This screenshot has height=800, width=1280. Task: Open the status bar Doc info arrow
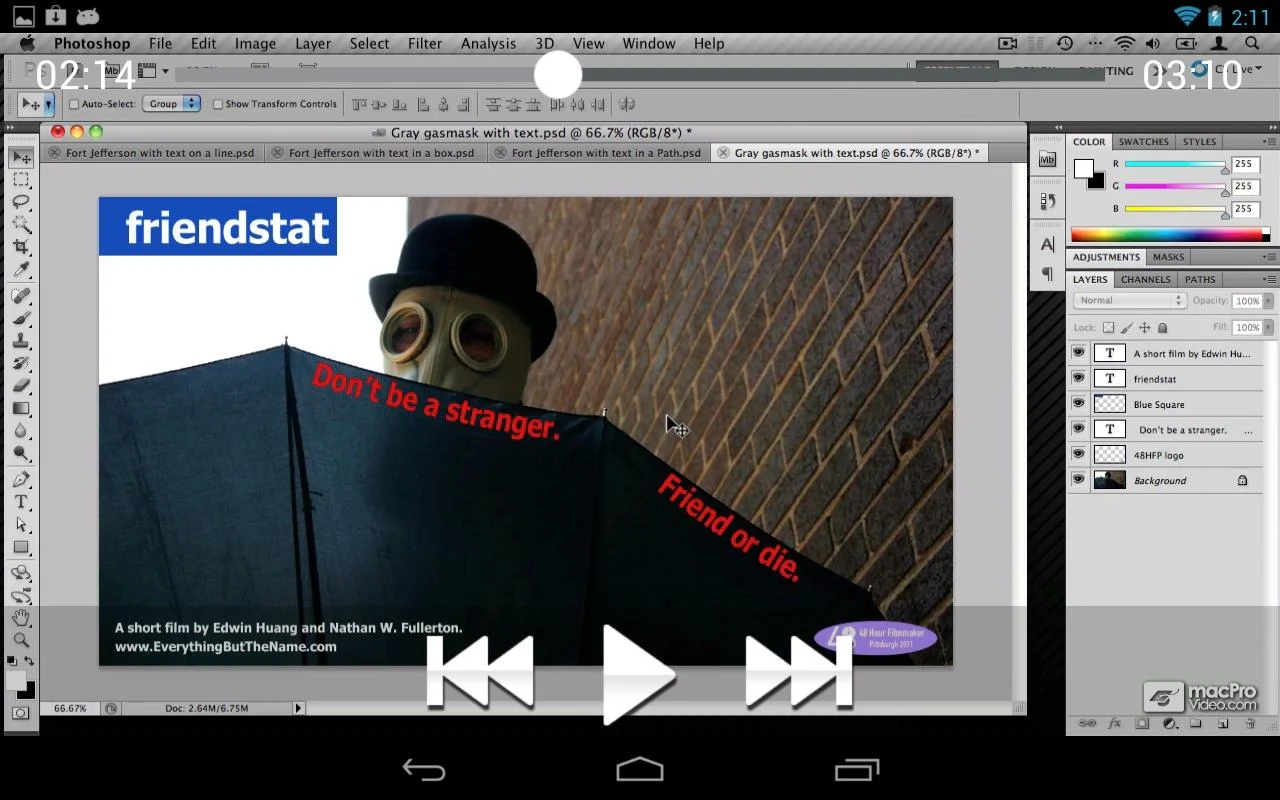click(298, 708)
